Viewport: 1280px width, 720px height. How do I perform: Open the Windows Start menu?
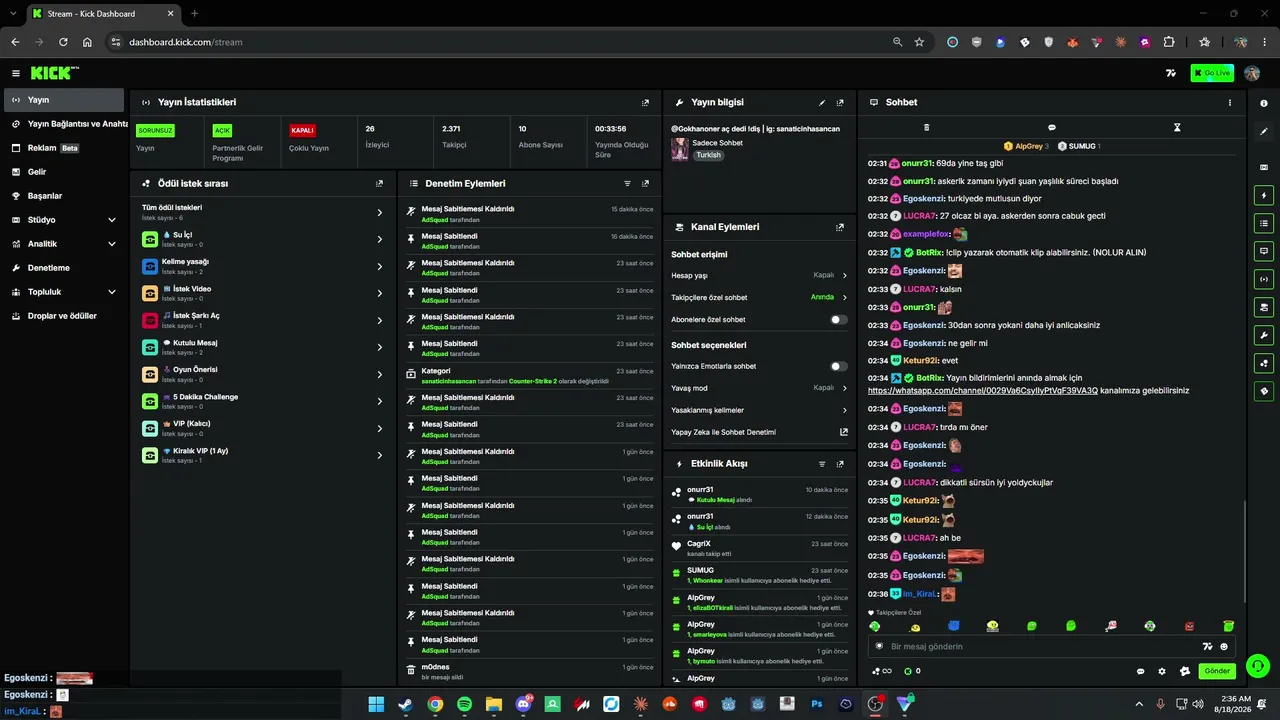coord(376,704)
